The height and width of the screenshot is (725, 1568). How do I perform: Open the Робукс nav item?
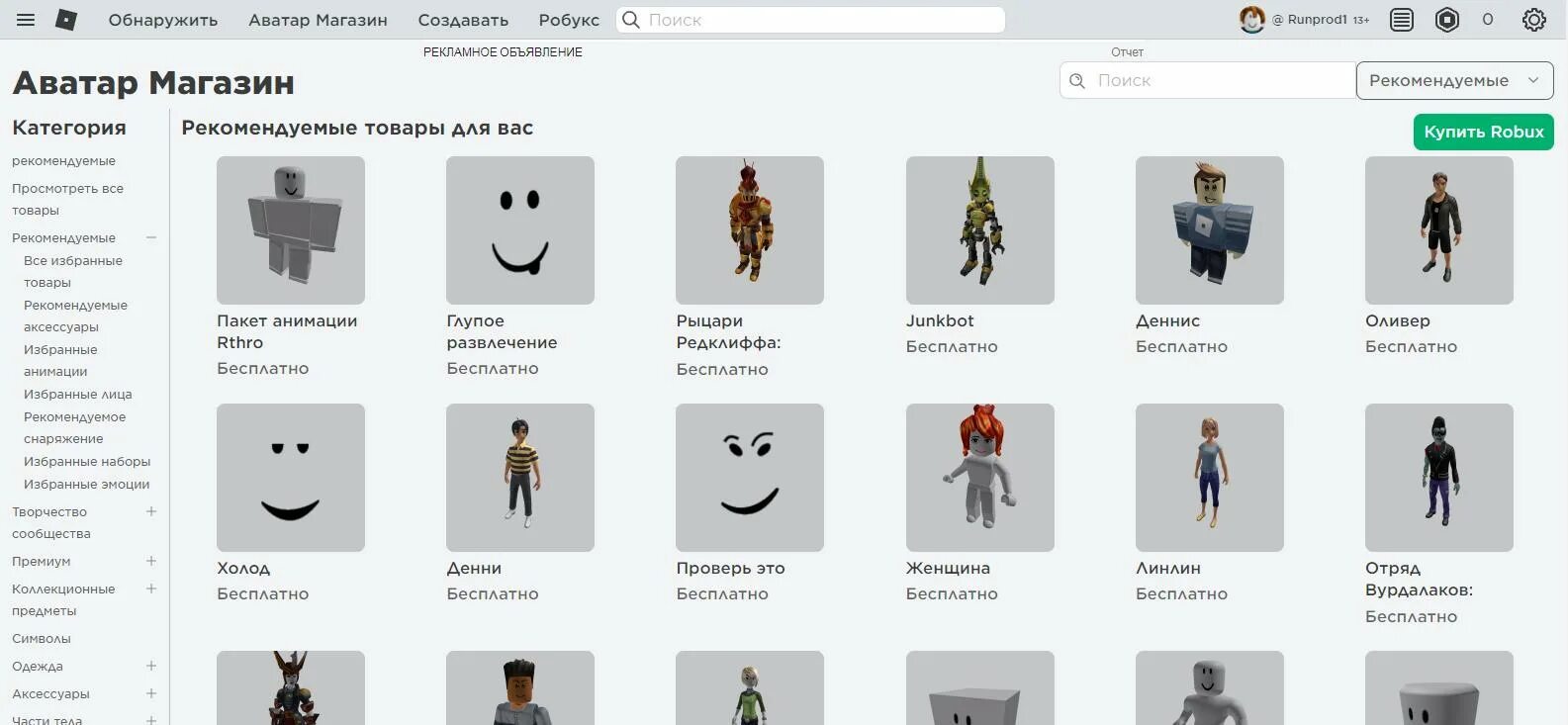pyautogui.click(x=569, y=20)
